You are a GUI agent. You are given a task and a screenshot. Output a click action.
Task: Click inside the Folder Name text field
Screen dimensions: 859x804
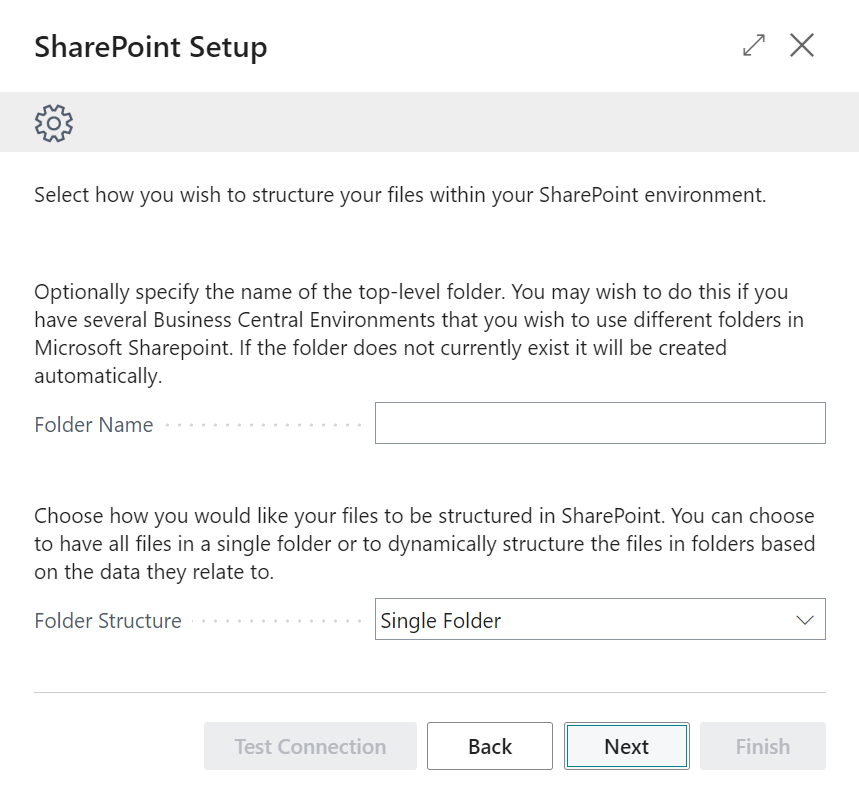(598, 422)
